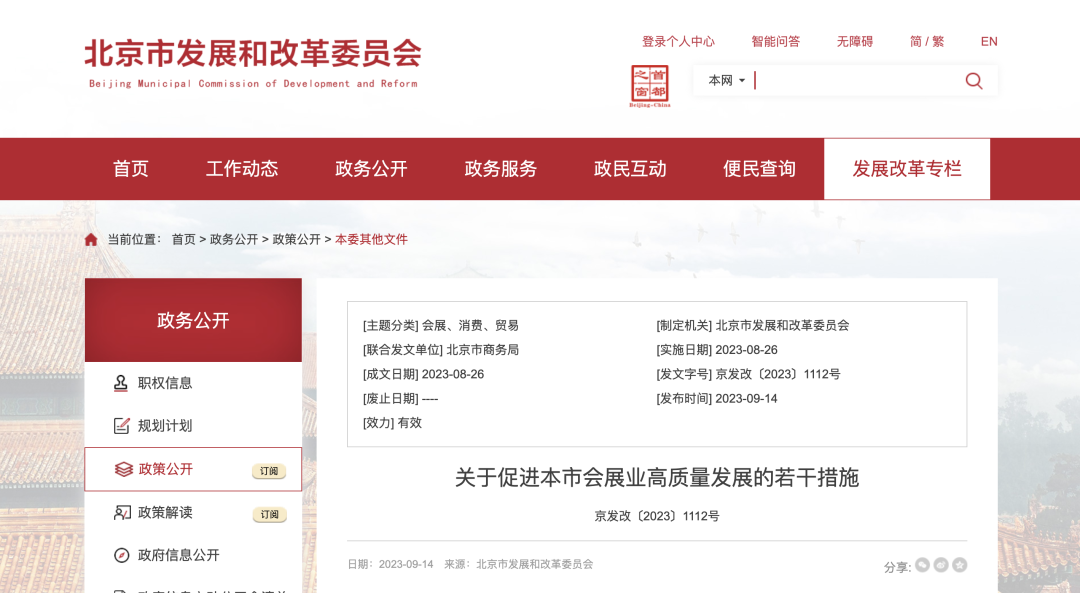Switch to EN English version
1080x593 pixels.
(x=989, y=41)
